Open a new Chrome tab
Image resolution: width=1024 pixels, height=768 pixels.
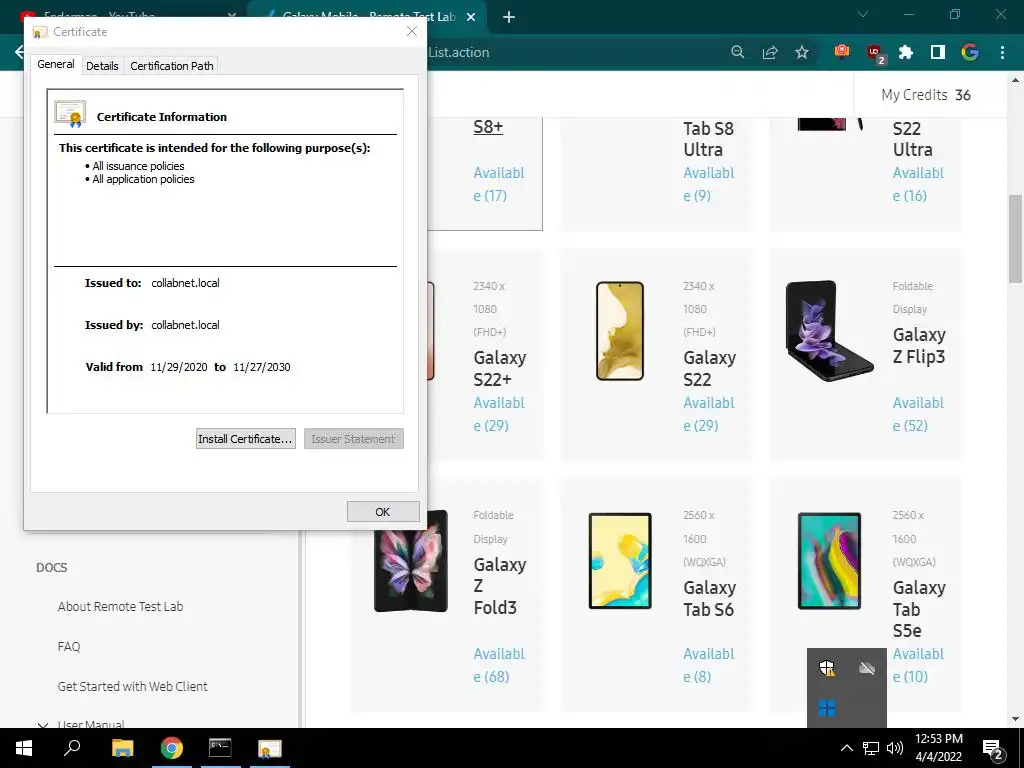[x=509, y=17]
